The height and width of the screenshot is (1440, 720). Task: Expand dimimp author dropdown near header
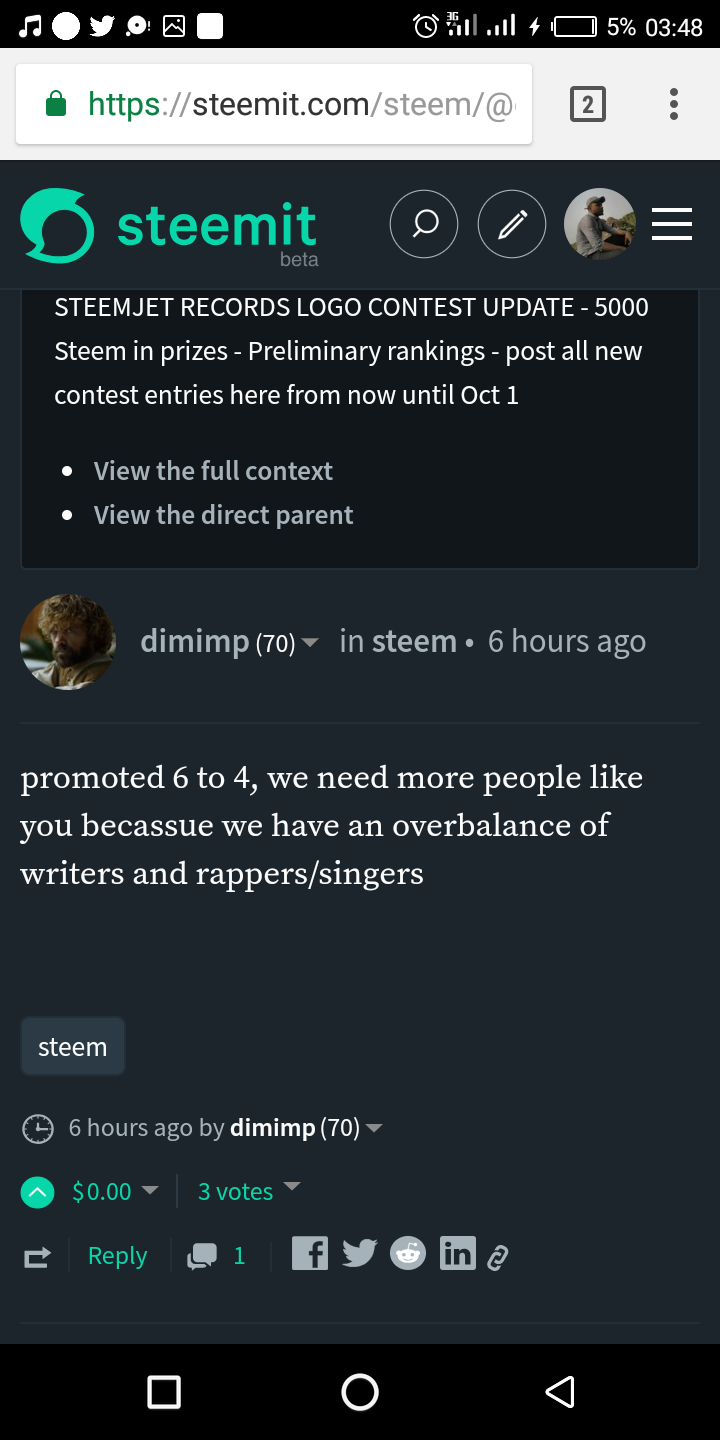pos(310,642)
